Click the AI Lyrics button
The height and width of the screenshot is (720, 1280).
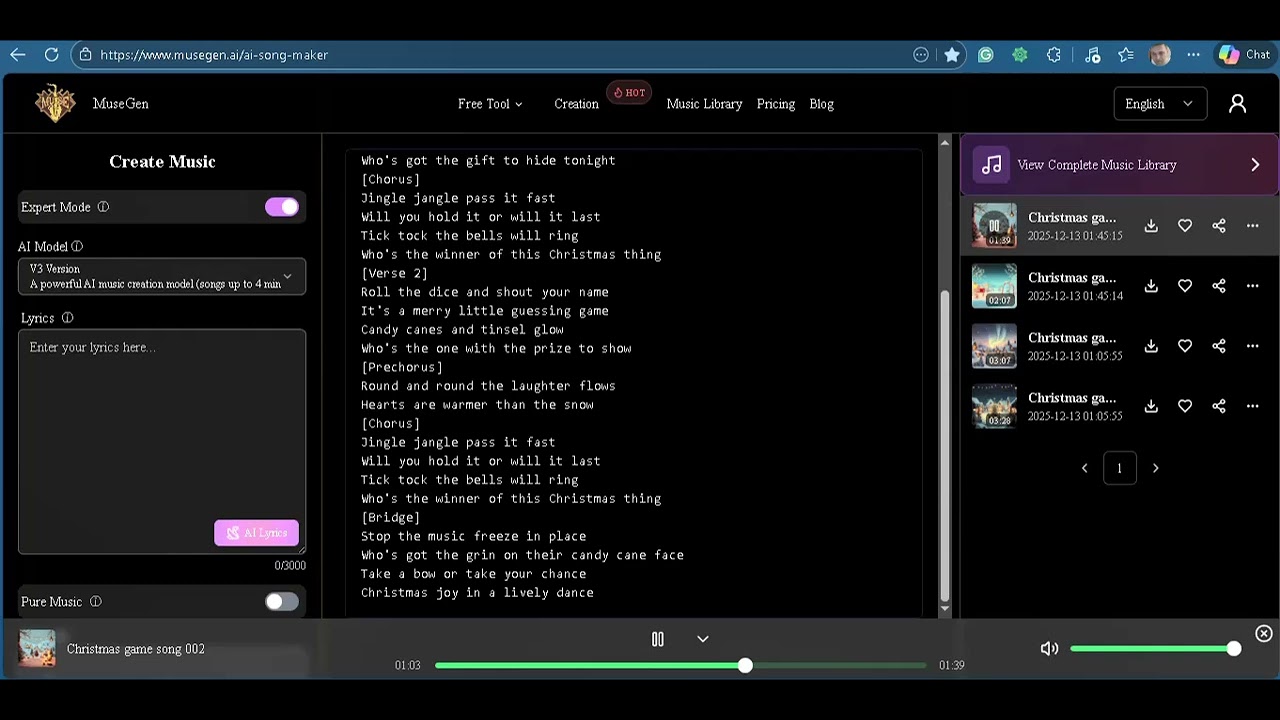[256, 533]
